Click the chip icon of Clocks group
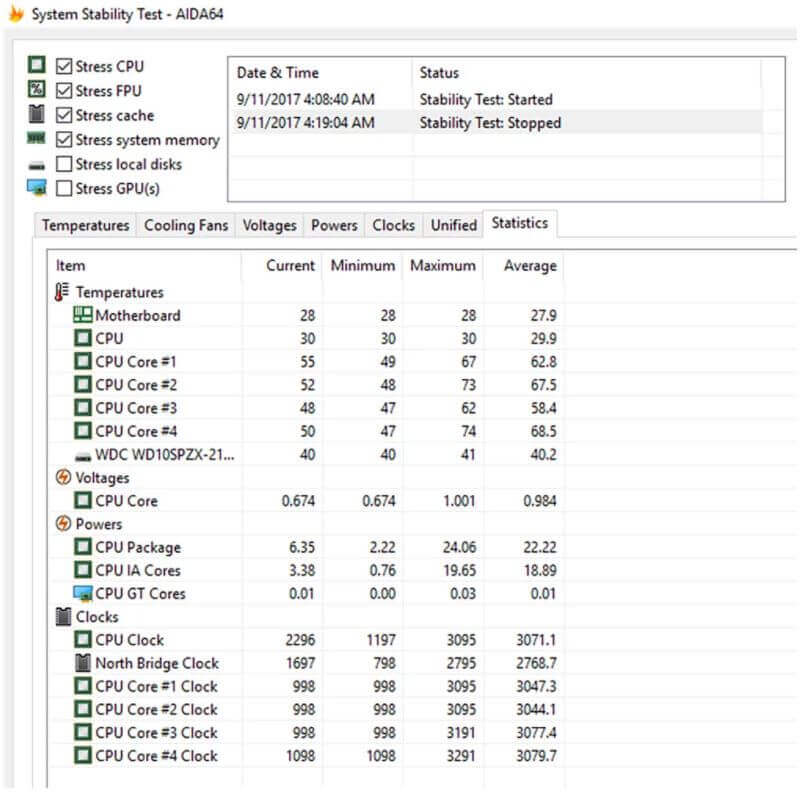800x798 pixels. point(63,616)
